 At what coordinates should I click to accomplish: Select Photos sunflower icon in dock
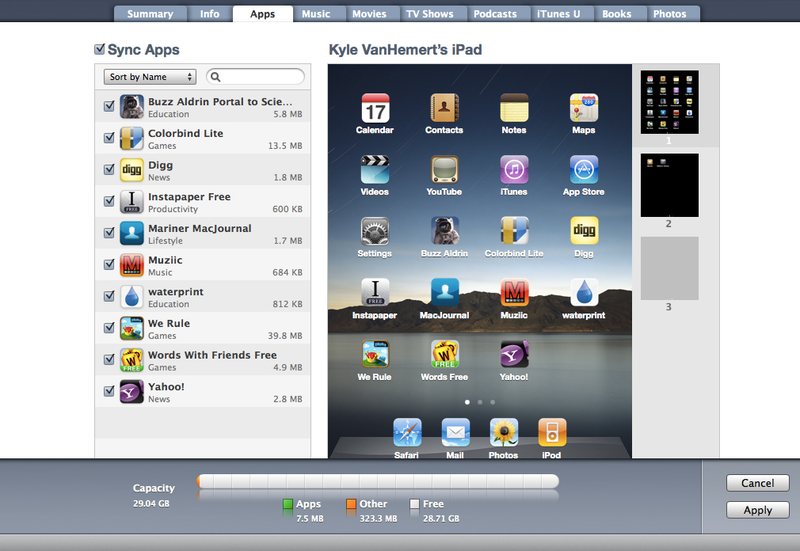[504, 433]
